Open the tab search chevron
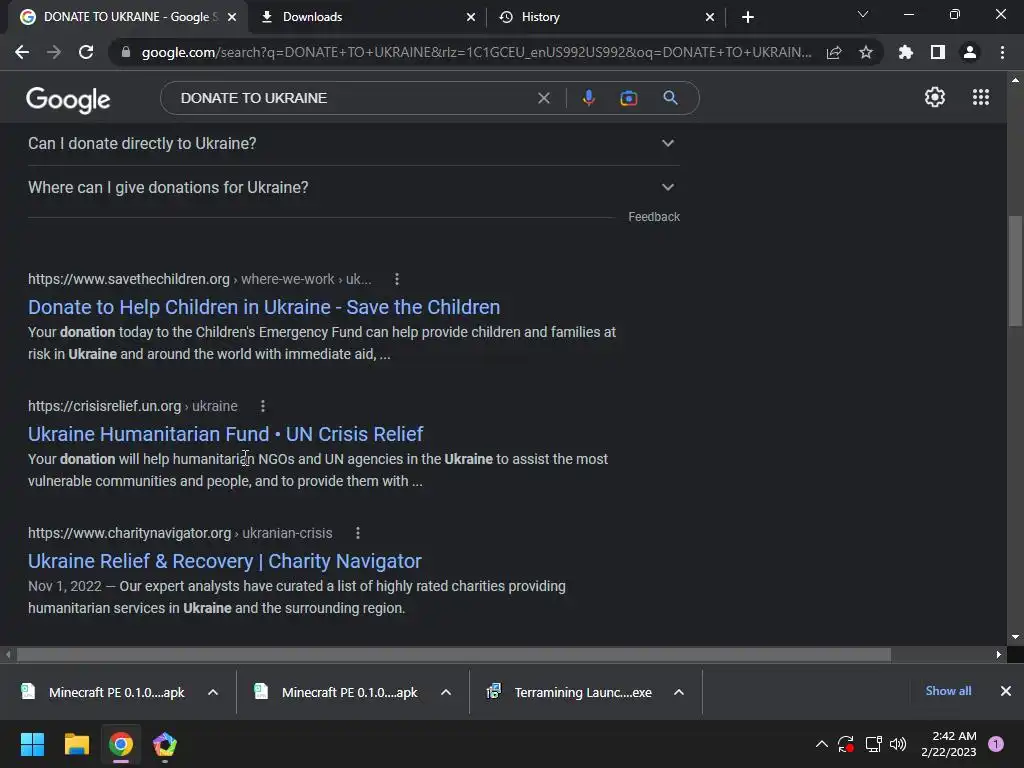1024x768 pixels. 863,14
